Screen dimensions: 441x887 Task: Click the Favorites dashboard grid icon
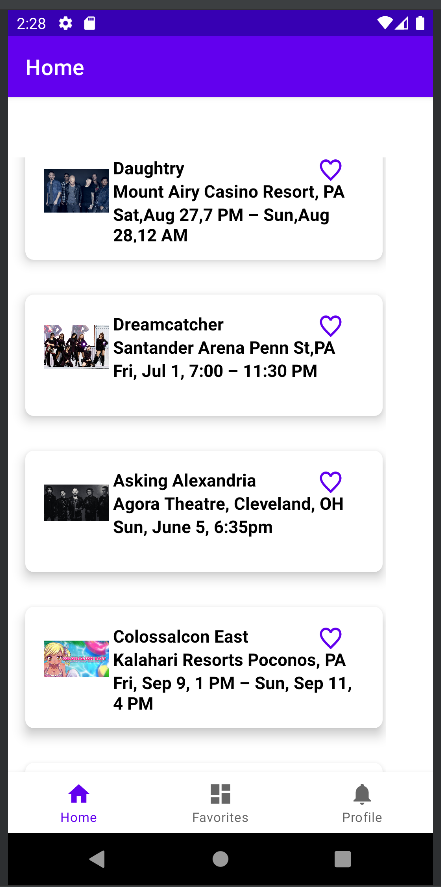pyautogui.click(x=220, y=794)
